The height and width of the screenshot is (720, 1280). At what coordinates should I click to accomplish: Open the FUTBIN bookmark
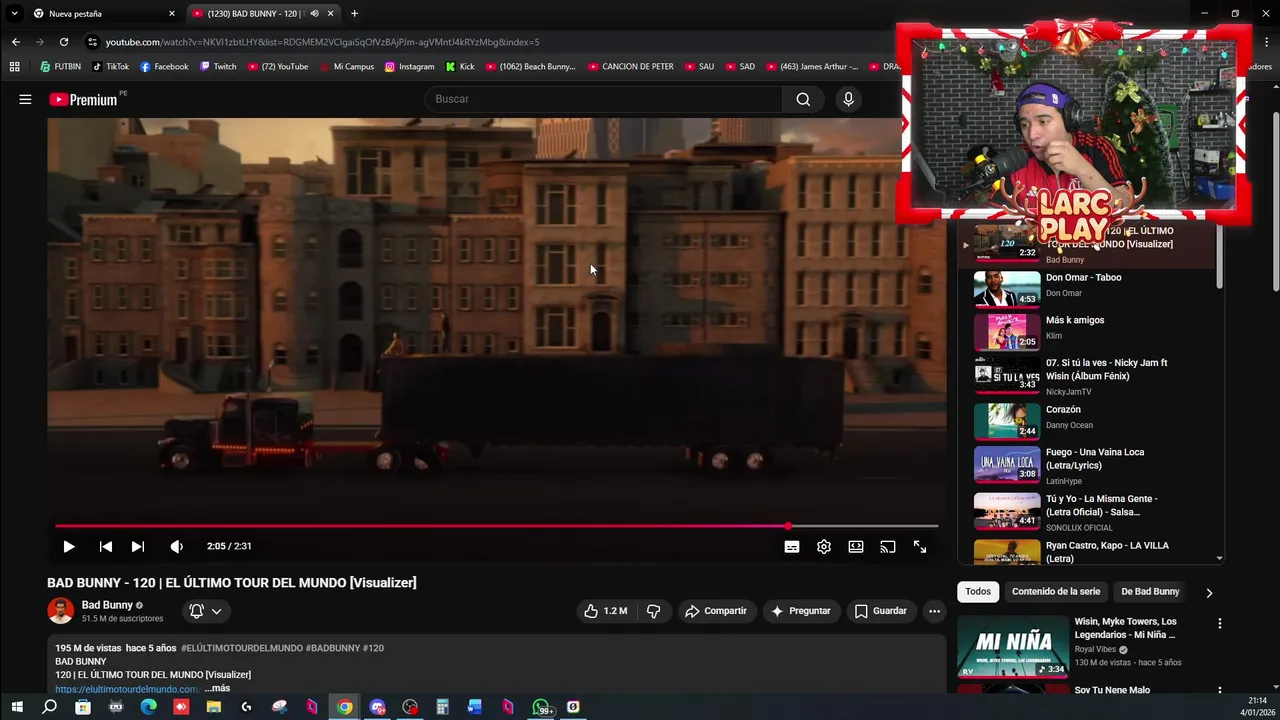point(61,67)
